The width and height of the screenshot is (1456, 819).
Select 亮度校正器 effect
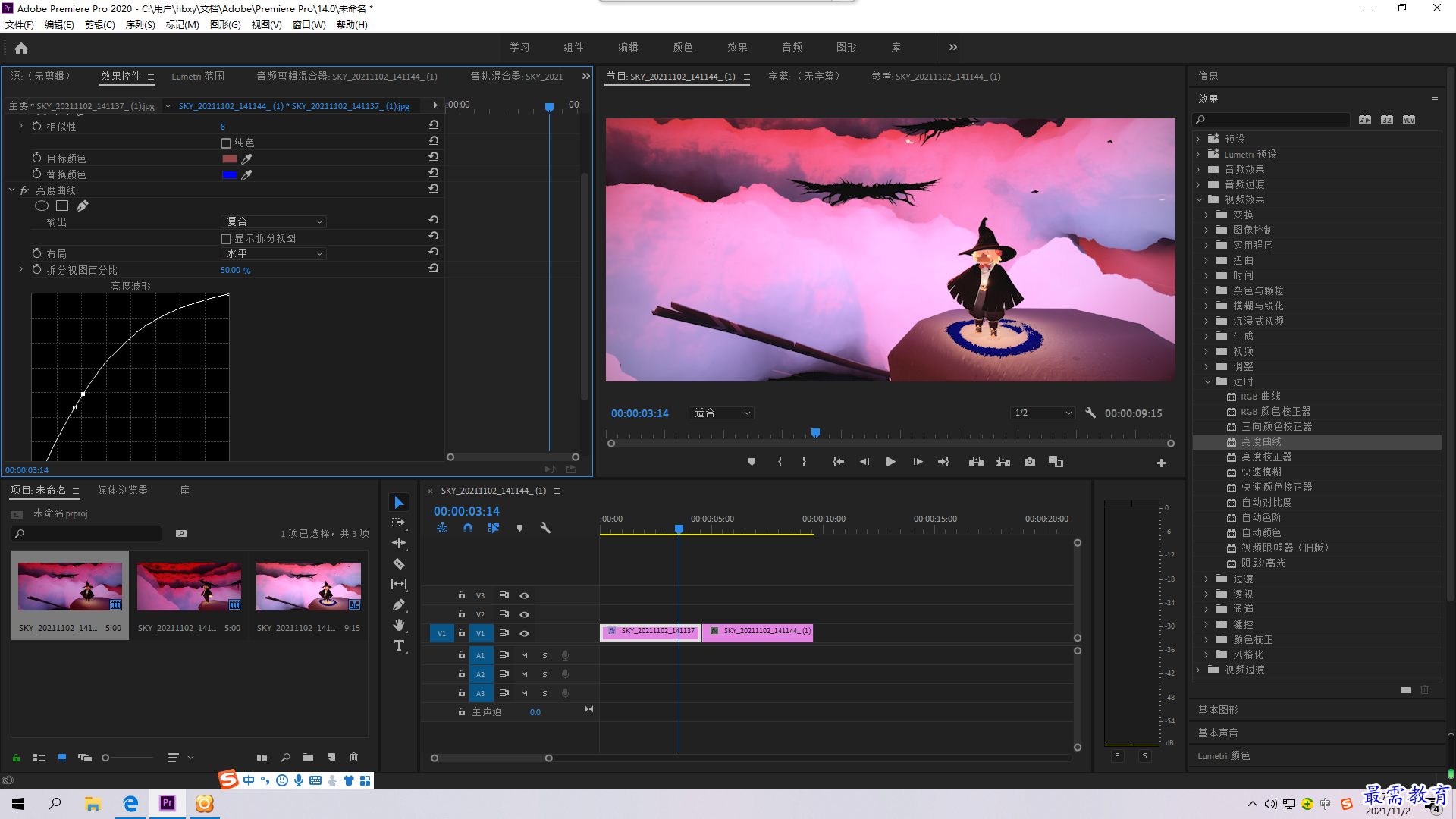pos(1266,457)
